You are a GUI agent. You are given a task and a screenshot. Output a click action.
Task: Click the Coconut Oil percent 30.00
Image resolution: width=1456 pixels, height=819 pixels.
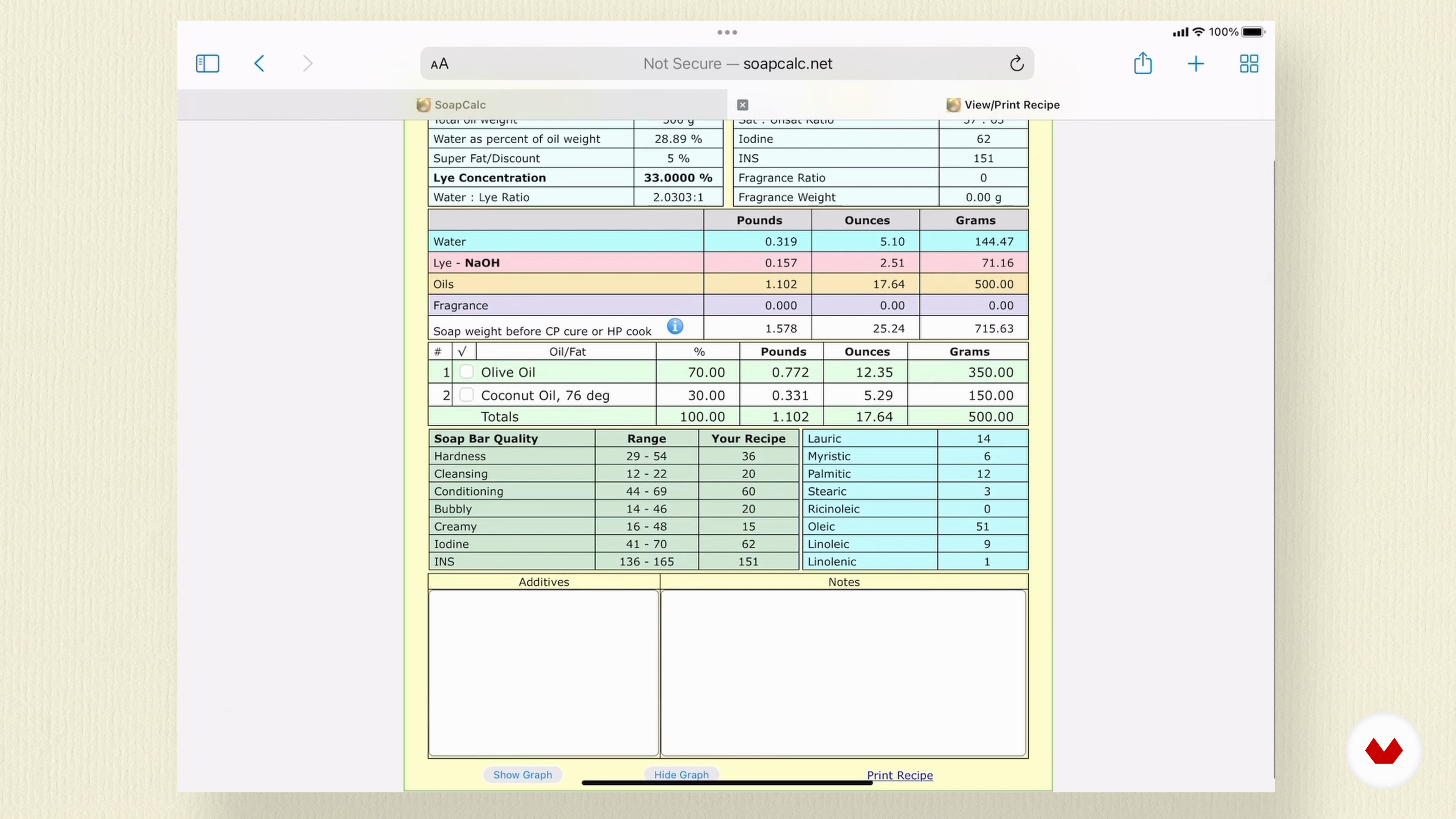pyautogui.click(x=706, y=395)
